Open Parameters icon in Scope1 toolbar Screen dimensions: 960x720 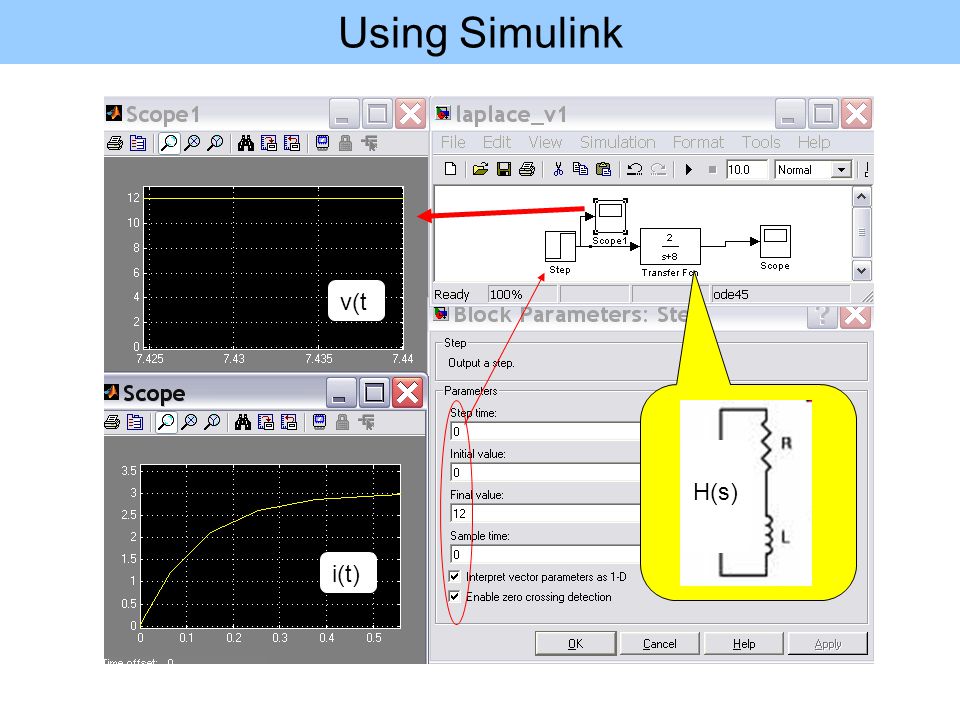(x=138, y=143)
